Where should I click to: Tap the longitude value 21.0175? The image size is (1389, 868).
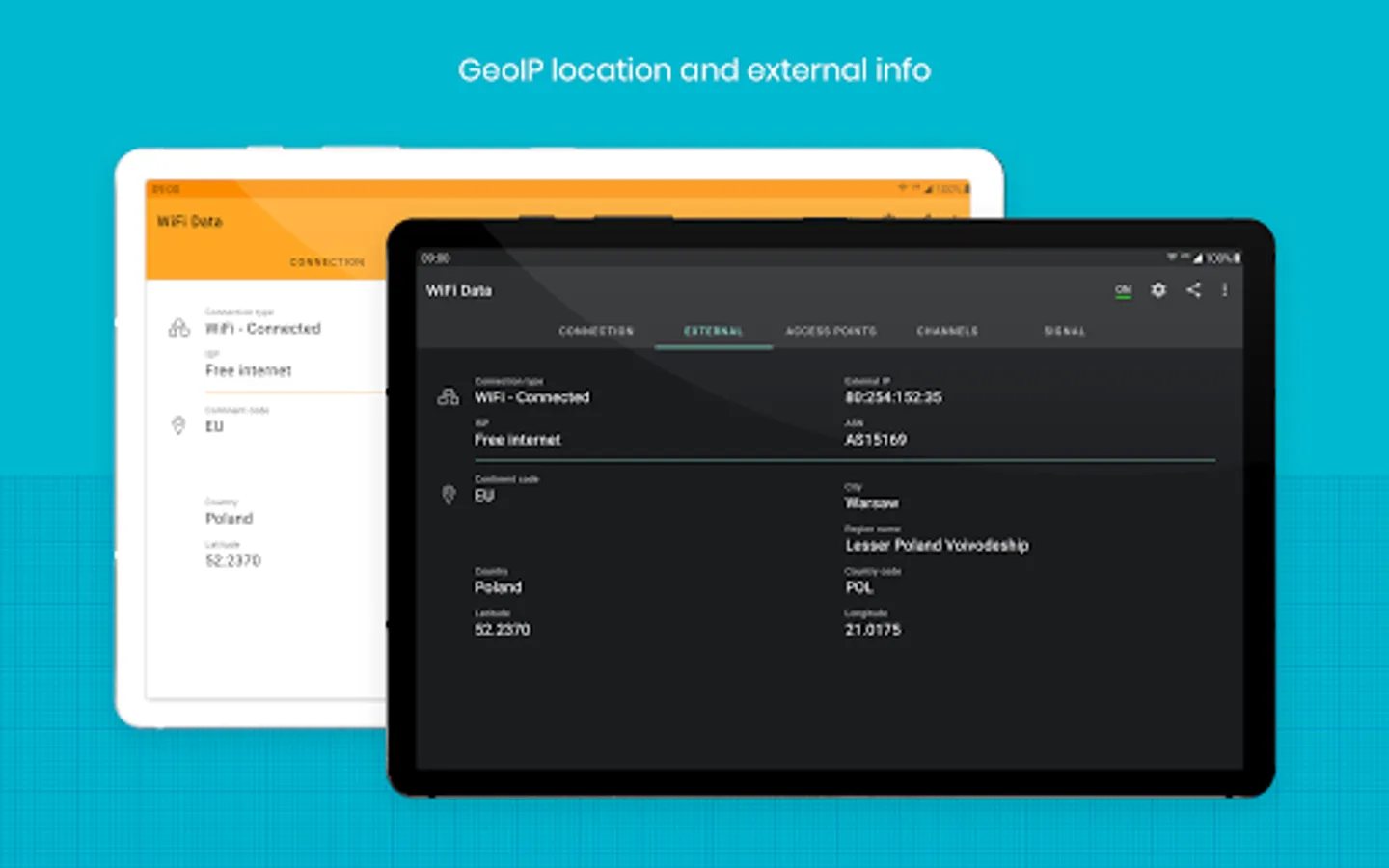pos(873,630)
